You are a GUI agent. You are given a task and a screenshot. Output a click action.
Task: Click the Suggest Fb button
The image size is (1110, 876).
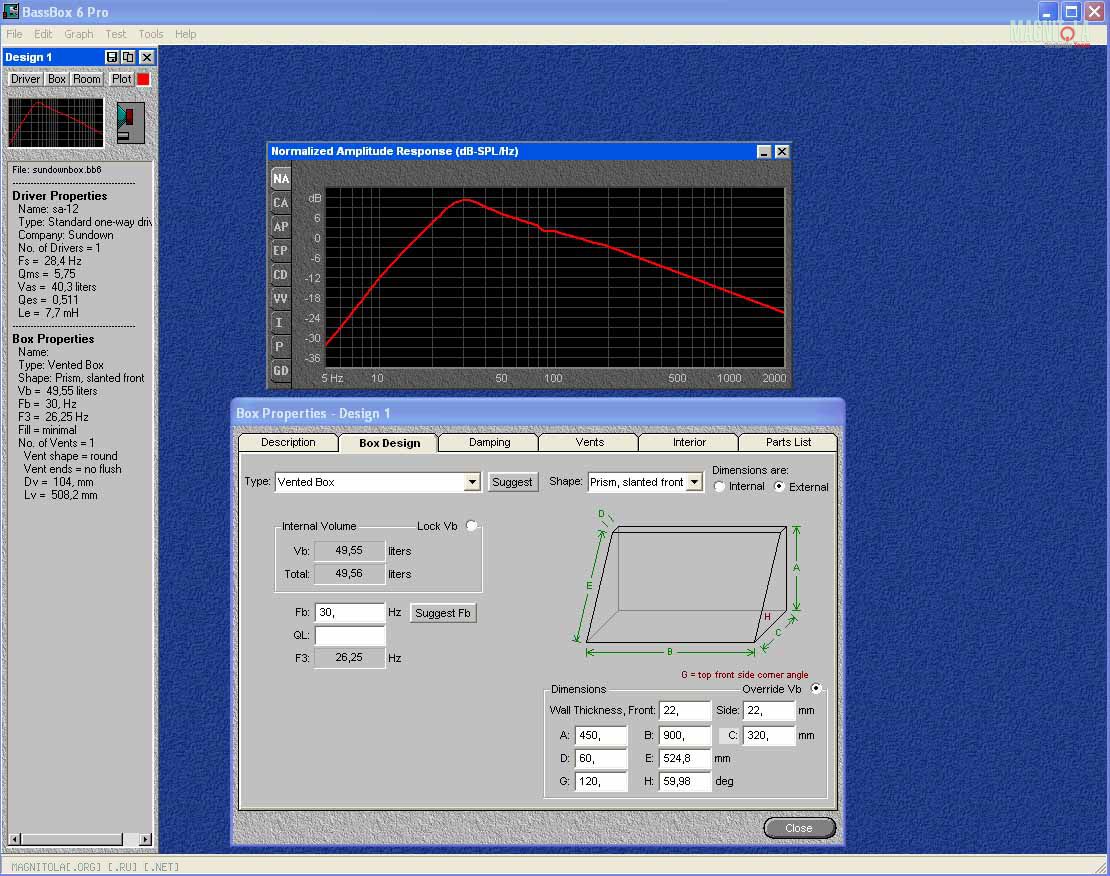pos(442,613)
